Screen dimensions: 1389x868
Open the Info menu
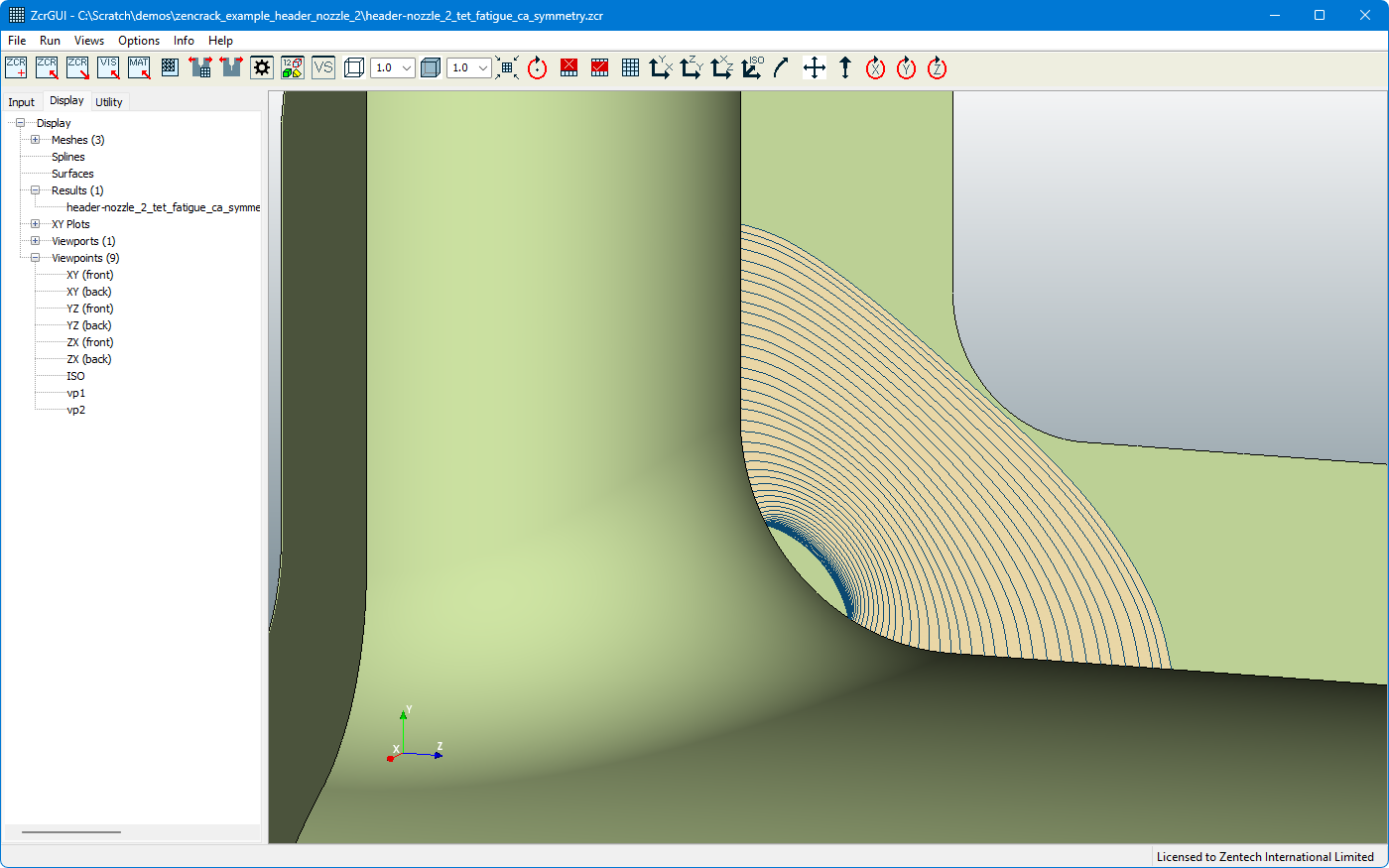pos(184,41)
